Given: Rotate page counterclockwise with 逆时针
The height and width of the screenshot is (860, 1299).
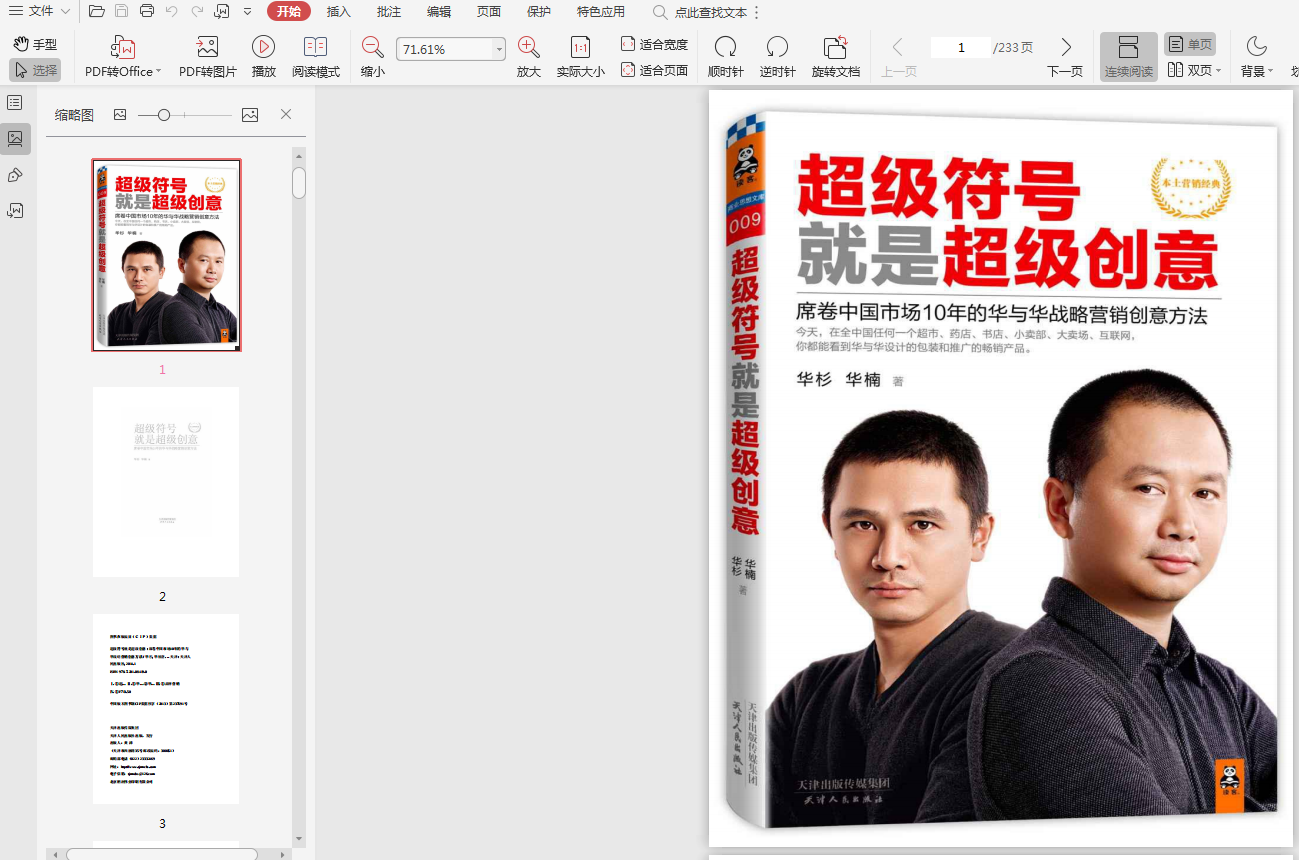Looking at the screenshot, I should click(x=777, y=48).
